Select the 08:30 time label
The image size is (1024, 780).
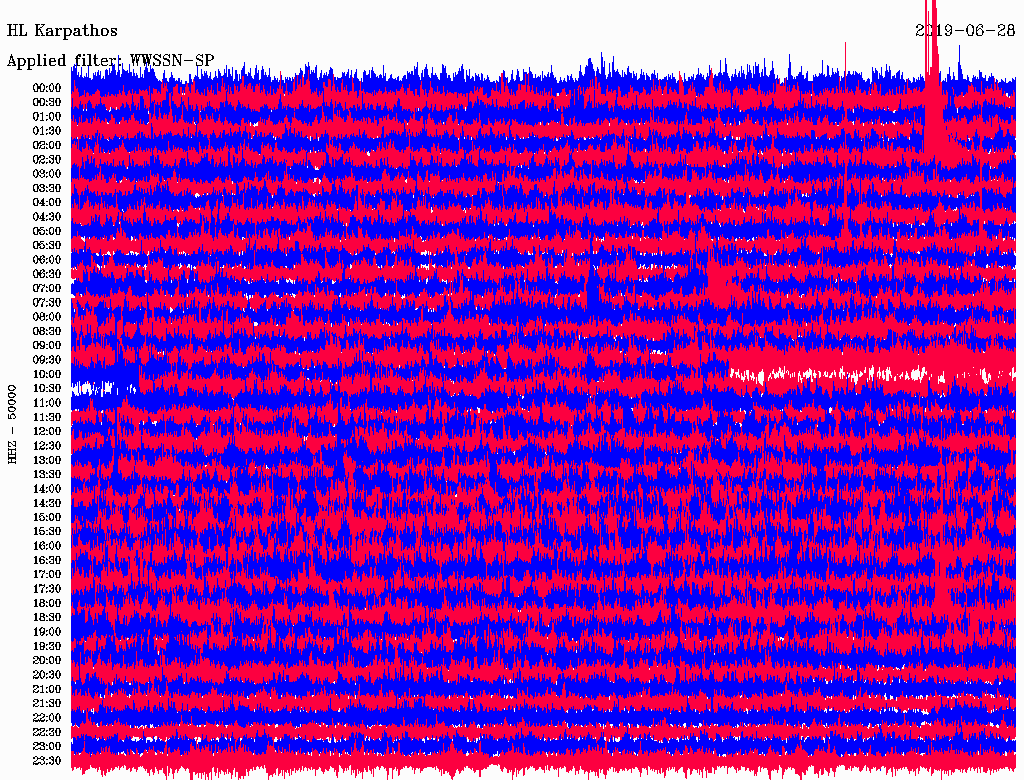(x=47, y=331)
